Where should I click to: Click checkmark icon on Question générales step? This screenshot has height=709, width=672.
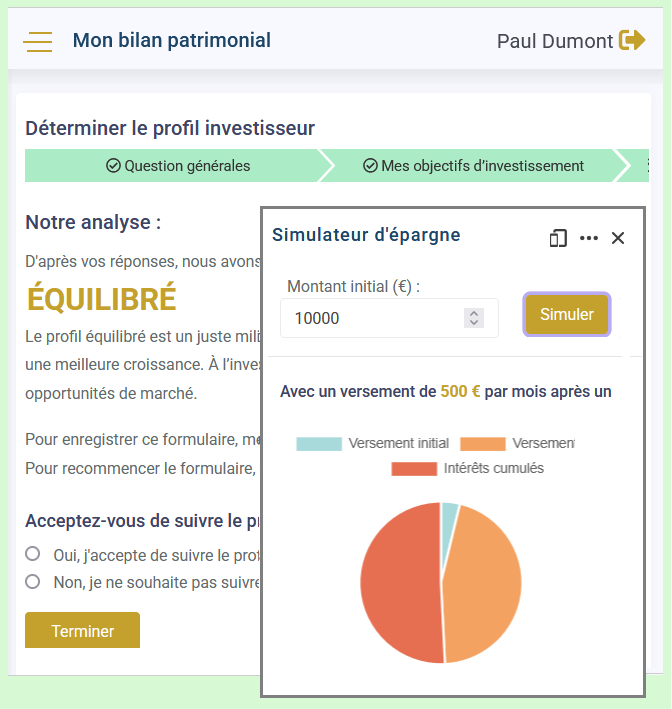(113, 166)
